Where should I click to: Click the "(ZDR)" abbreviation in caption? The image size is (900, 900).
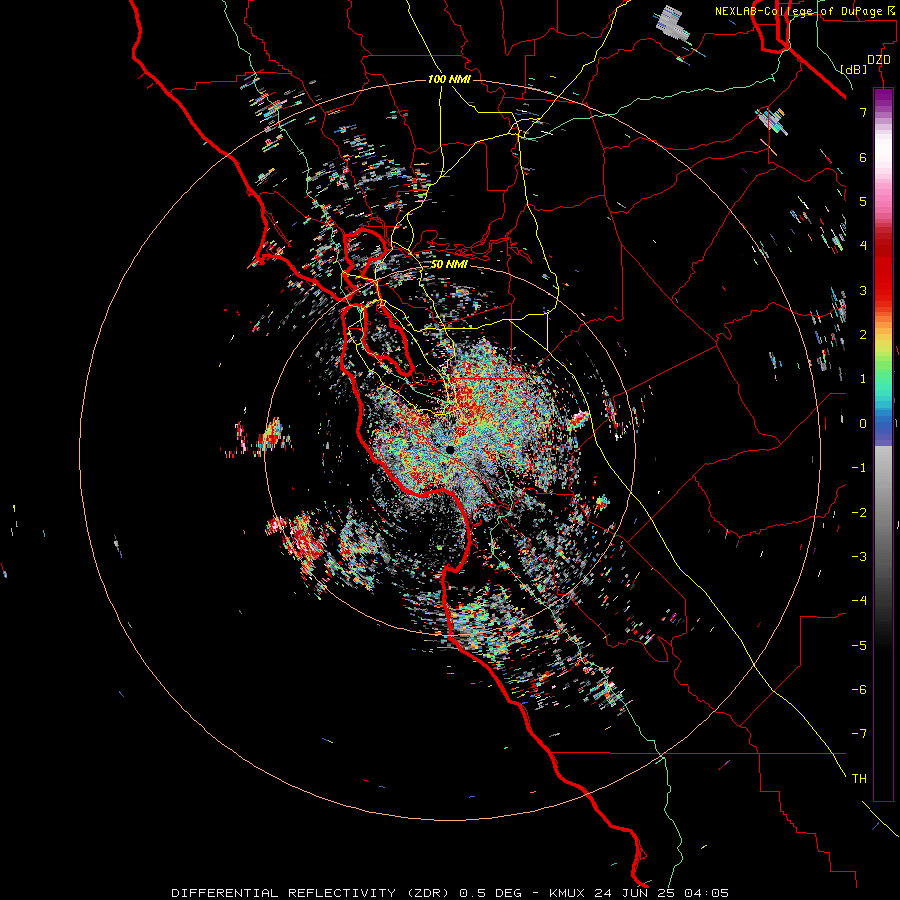[428, 893]
